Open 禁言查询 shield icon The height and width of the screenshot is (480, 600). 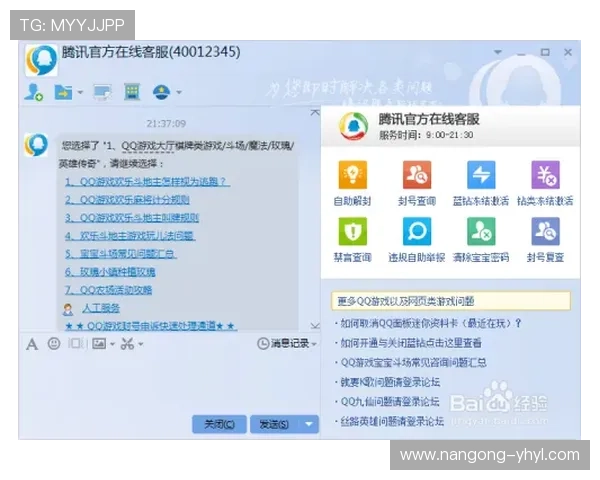coord(352,231)
